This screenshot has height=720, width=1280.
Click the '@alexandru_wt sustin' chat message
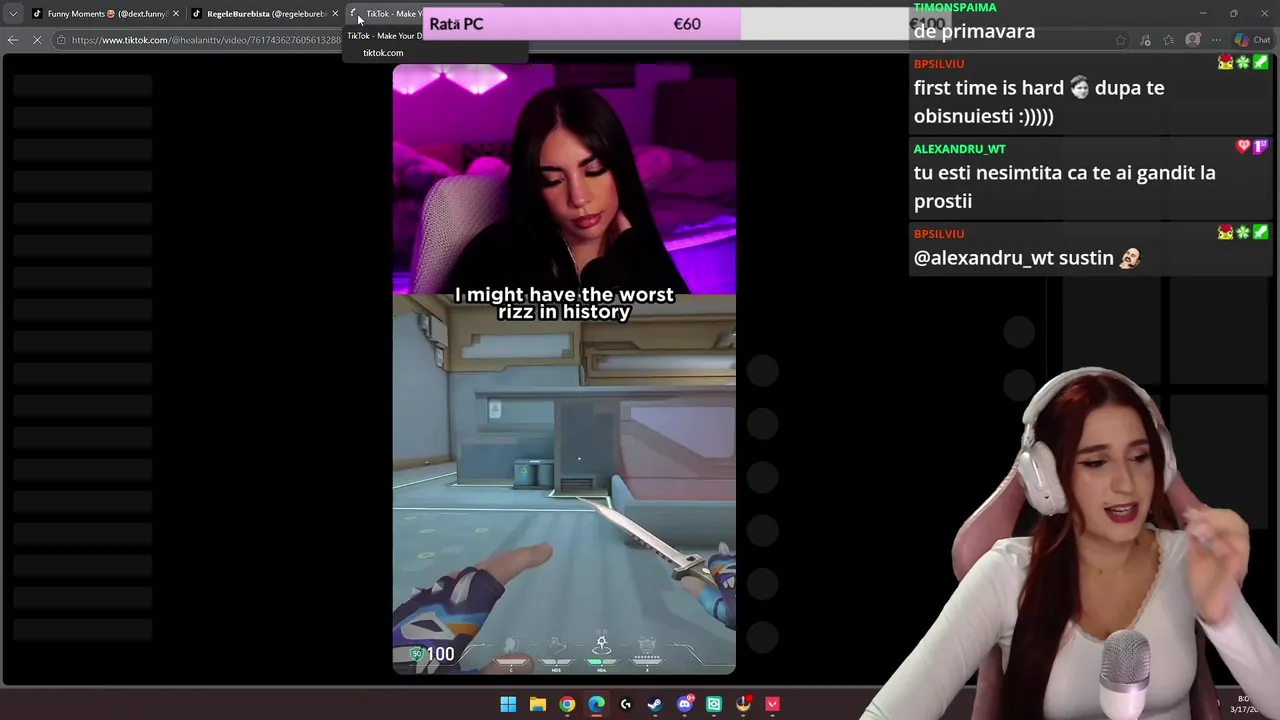1027,258
